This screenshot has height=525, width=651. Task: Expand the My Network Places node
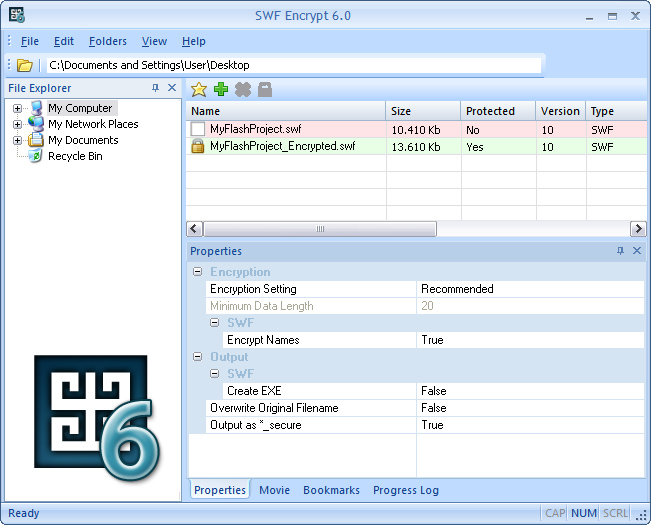(17, 124)
